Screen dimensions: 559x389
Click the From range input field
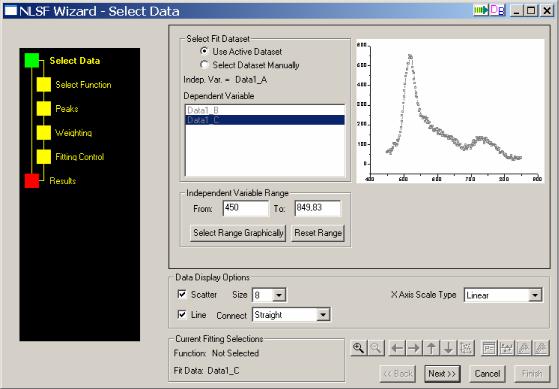click(246, 208)
